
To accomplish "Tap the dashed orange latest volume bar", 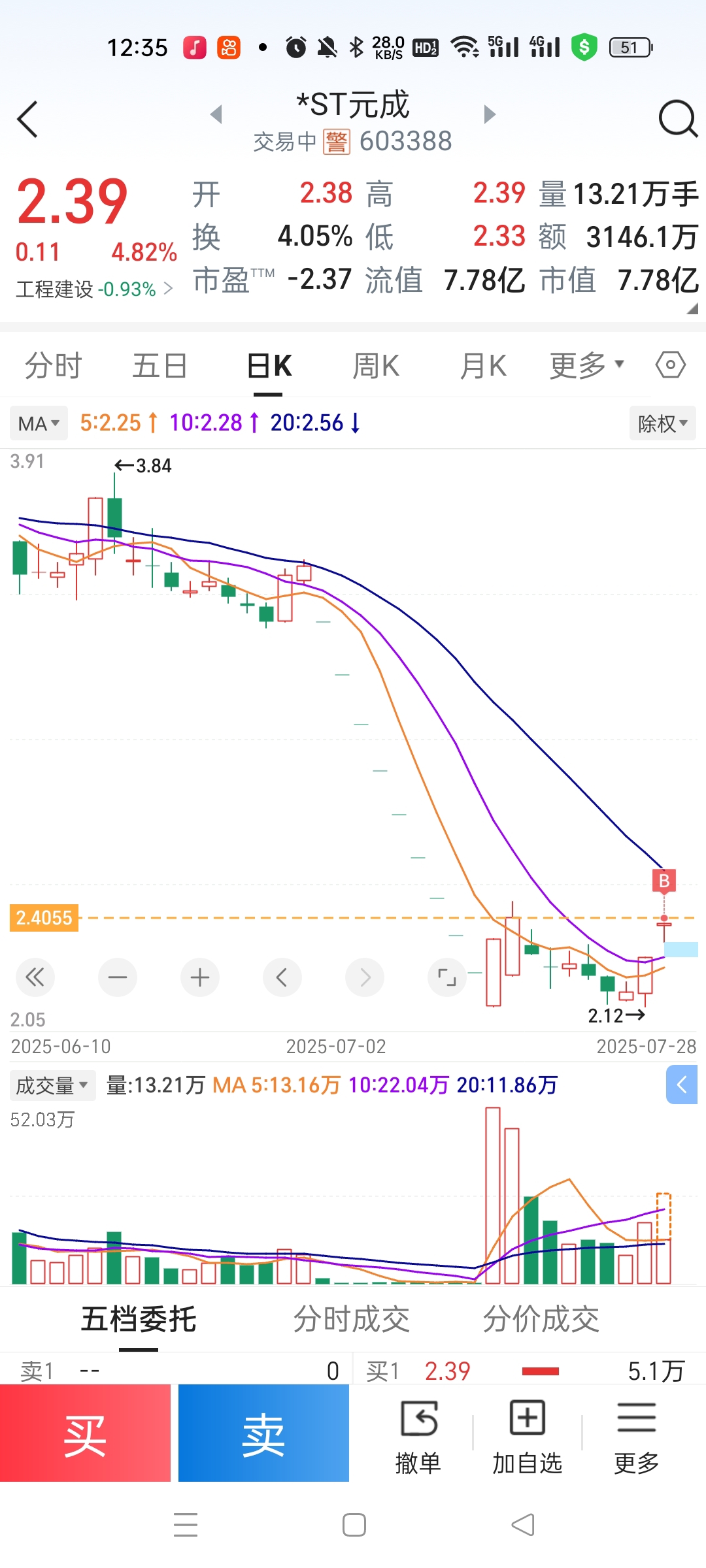I will (x=664, y=1217).
